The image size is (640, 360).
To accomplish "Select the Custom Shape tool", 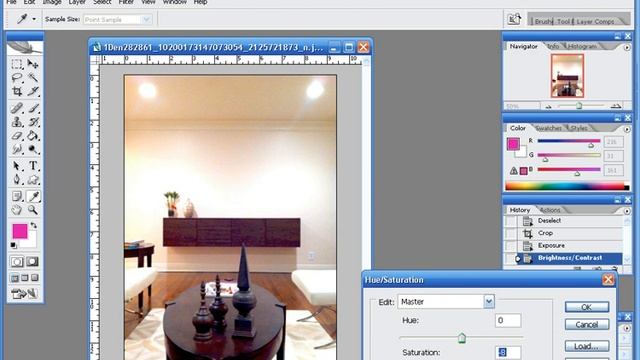I will [x=33, y=179].
